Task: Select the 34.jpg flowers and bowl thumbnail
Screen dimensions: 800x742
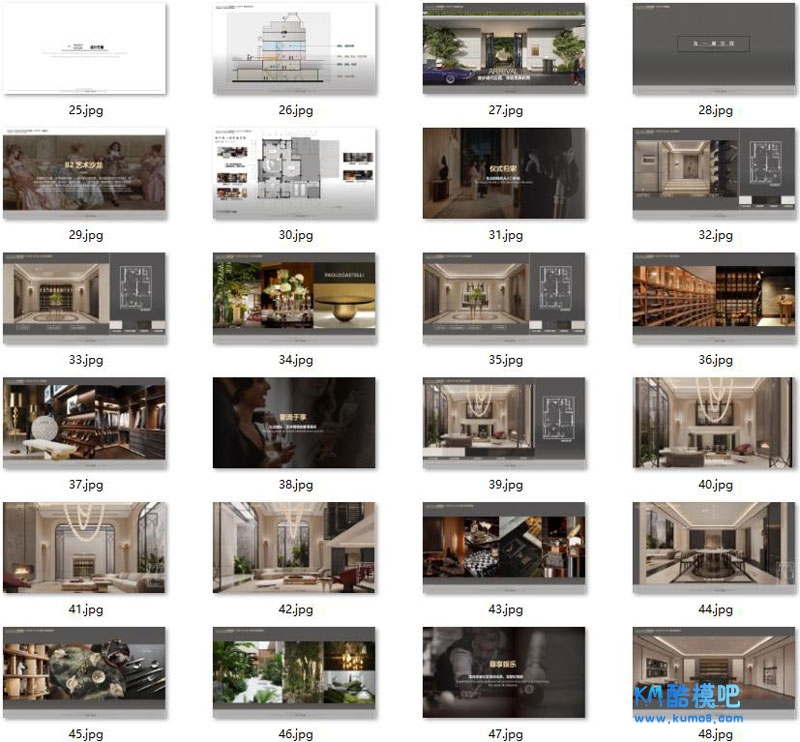Action: (294, 298)
